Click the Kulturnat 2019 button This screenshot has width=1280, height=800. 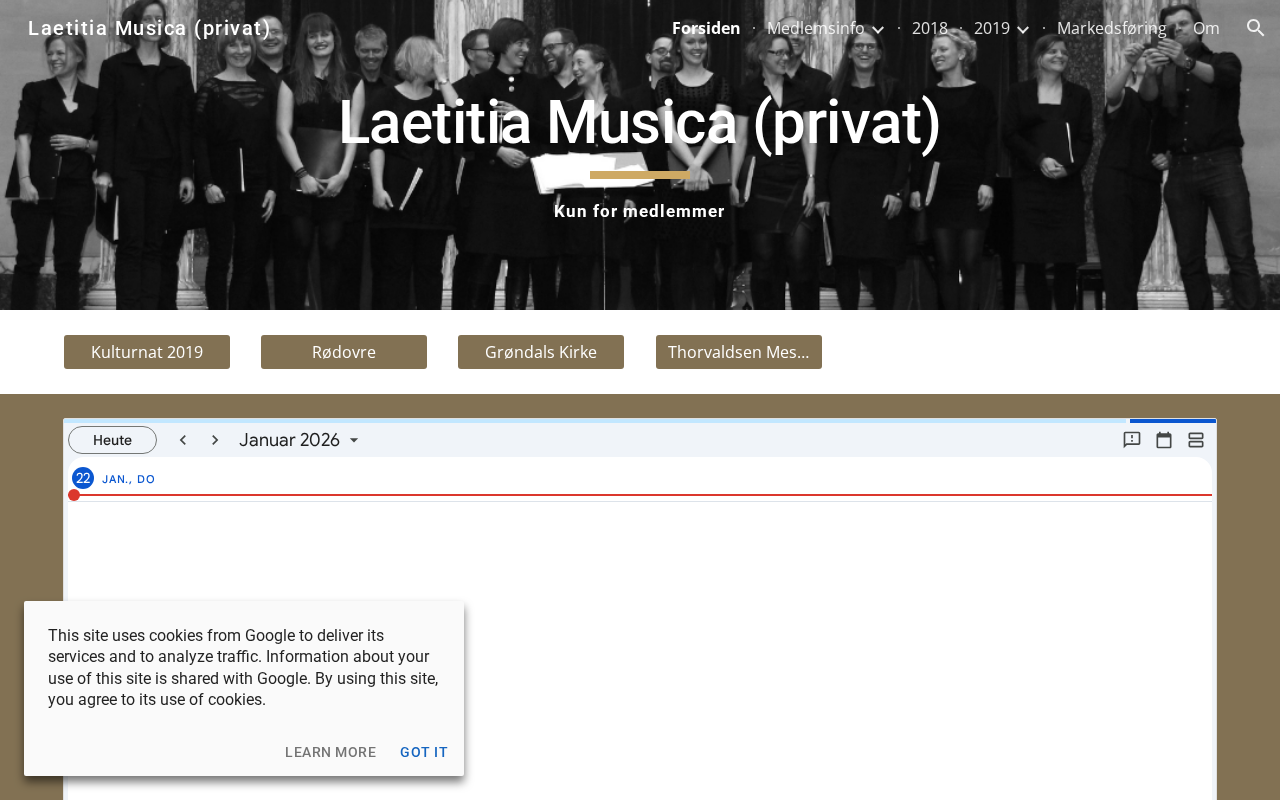pyautogui.click(x=147, y=352)
